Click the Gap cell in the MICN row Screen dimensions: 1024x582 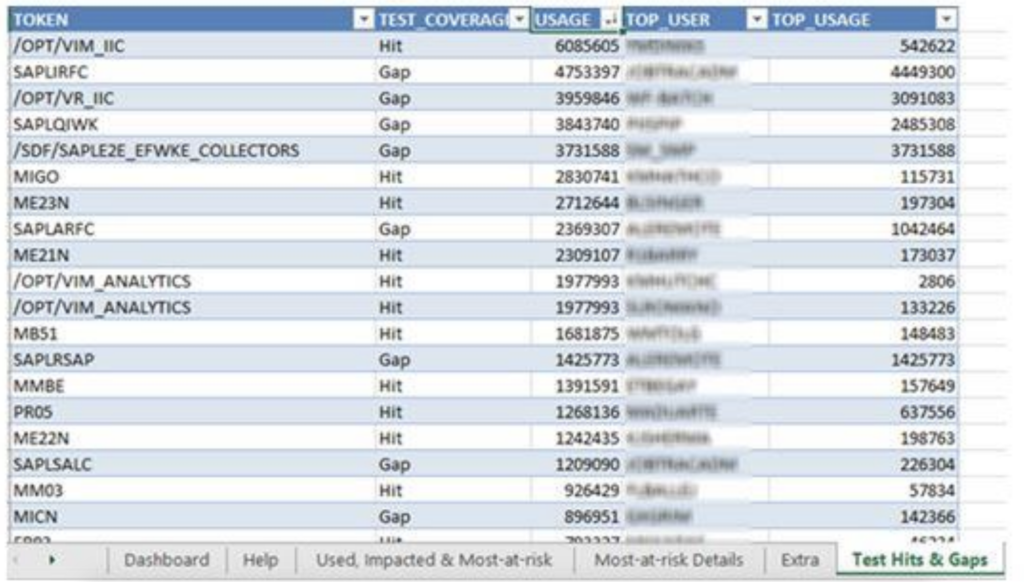coord(453,516)
